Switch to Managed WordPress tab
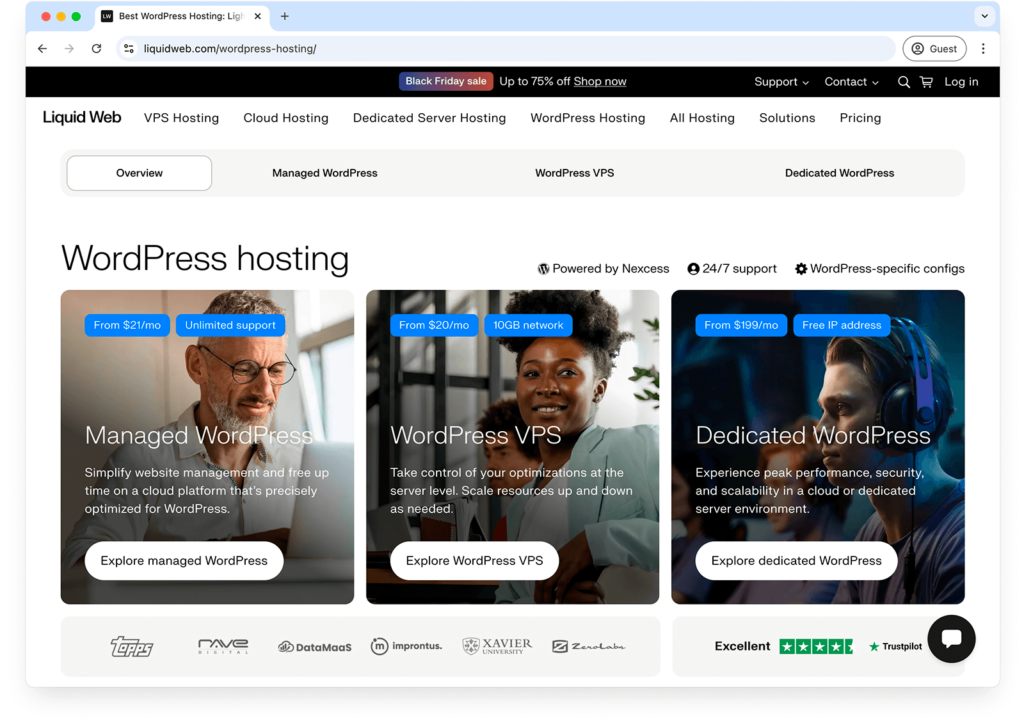 (325, 173)
